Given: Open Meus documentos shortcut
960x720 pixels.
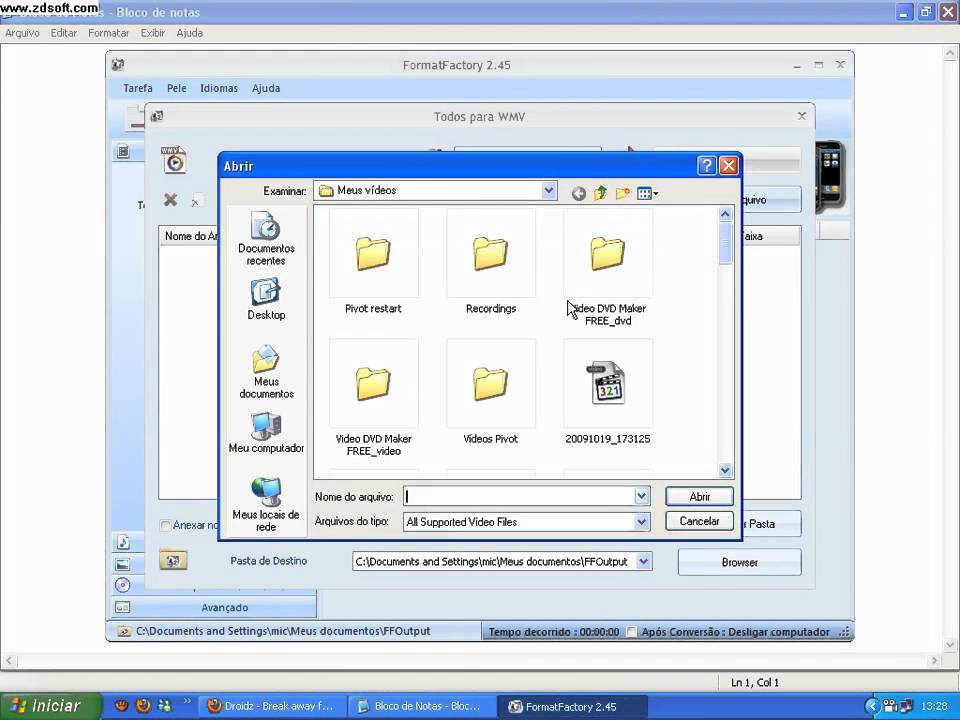Looking at the screenshot, I should [x=266, y=372].
